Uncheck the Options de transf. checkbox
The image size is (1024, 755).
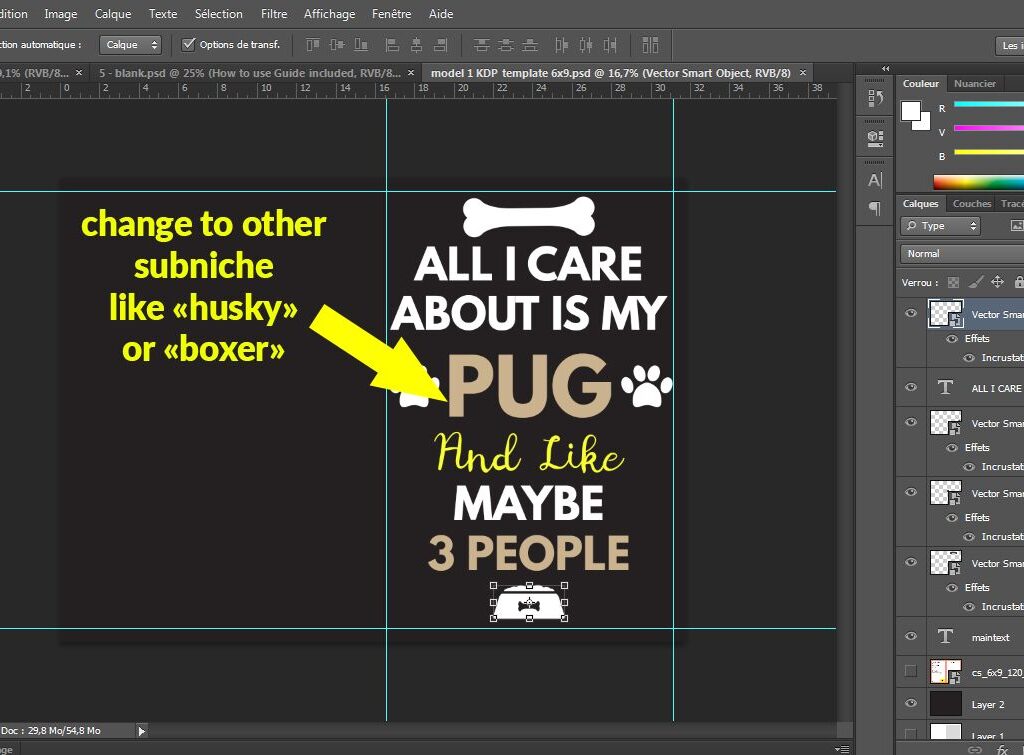[x=188, y=45]
